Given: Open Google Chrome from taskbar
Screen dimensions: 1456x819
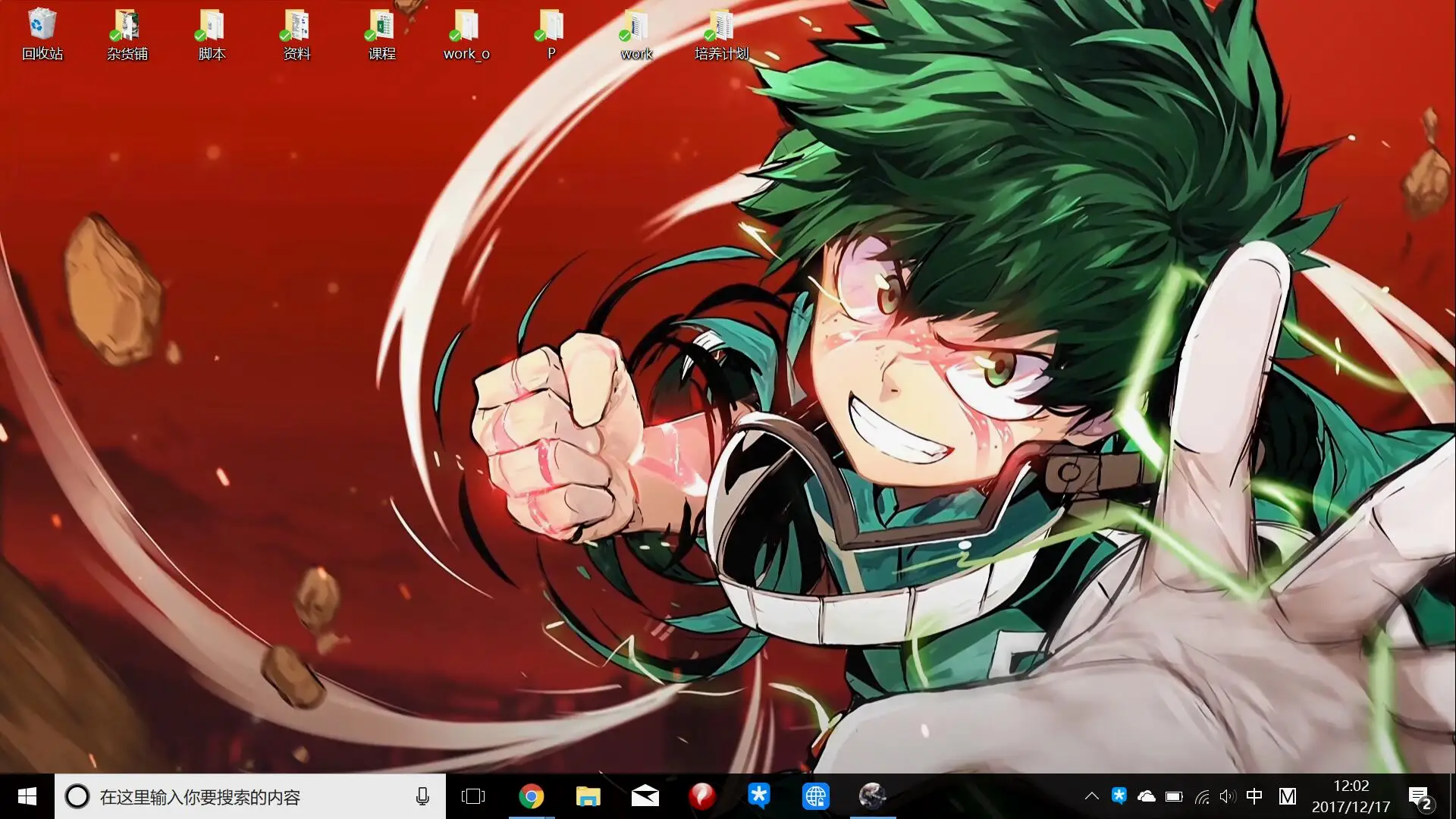Looking at the screenshot, I should tap(531, 796).
